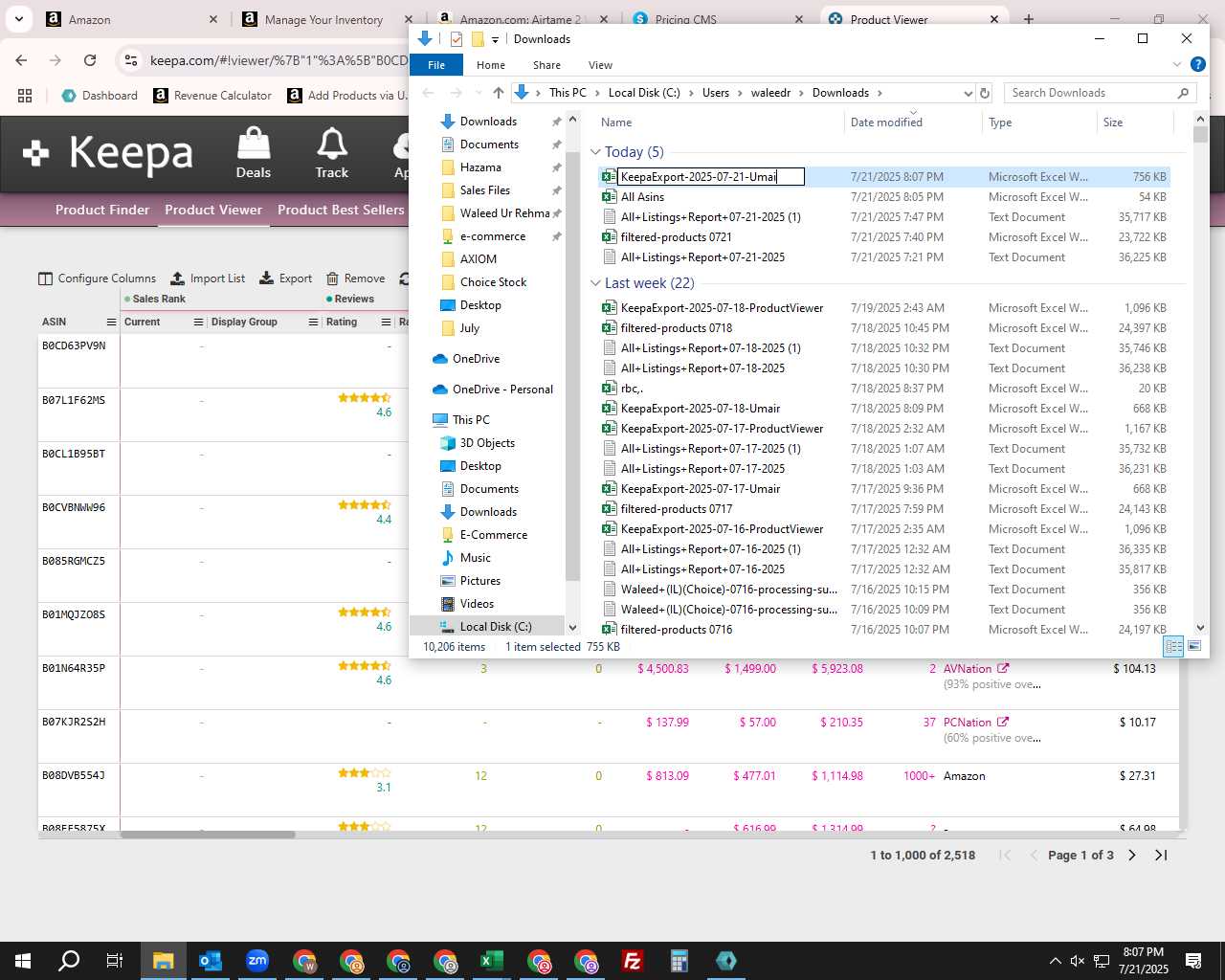Image resolution: width=1225 pixels, height=980 pixels.
Task: Open Windows Start menu
Action: (23, 961)
